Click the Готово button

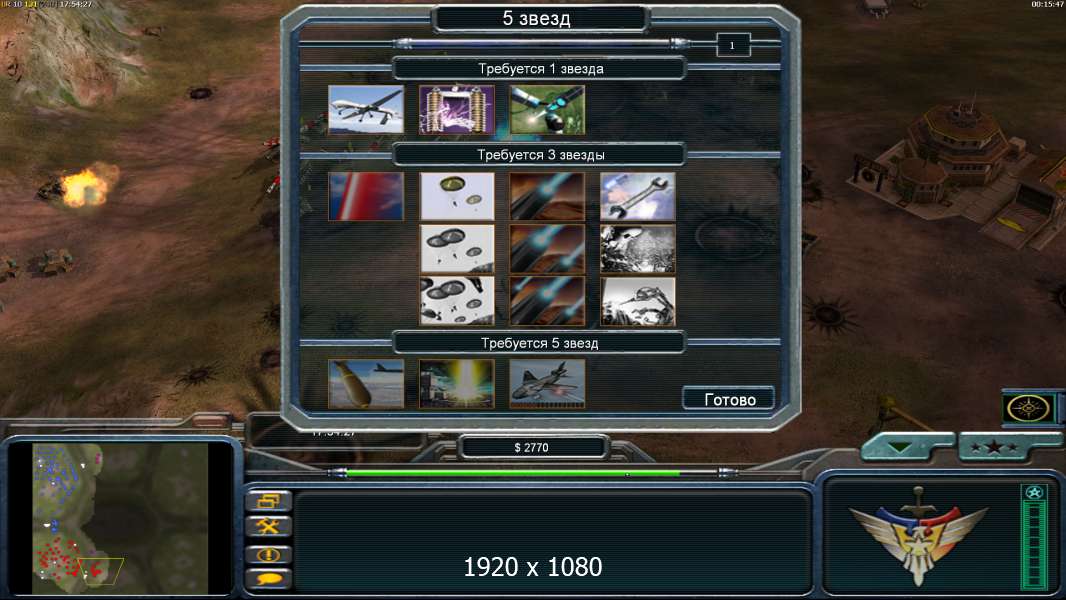(x=729, y=399)
